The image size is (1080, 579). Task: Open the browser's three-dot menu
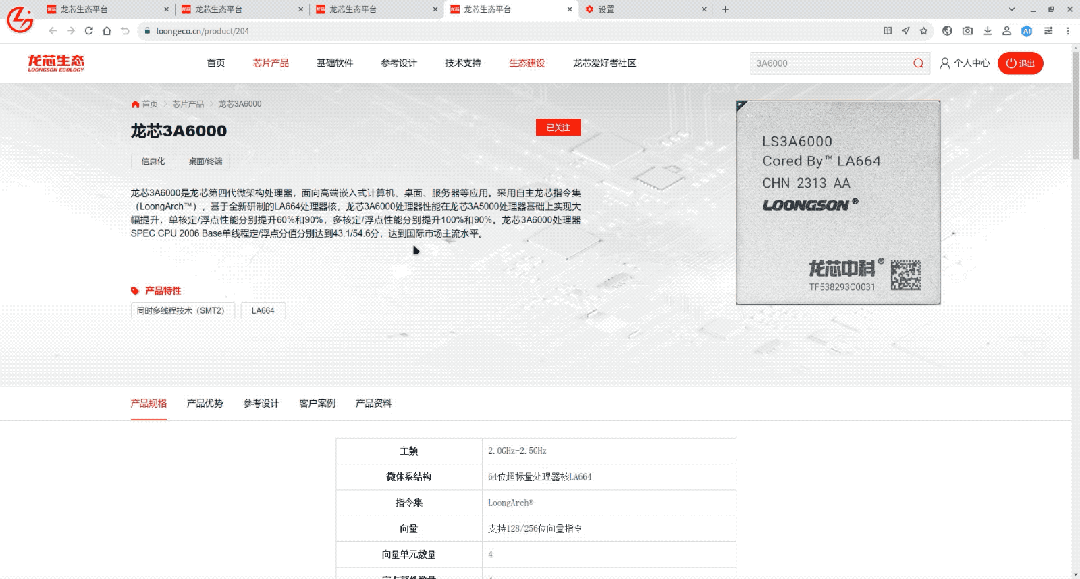coord(1066,31)
